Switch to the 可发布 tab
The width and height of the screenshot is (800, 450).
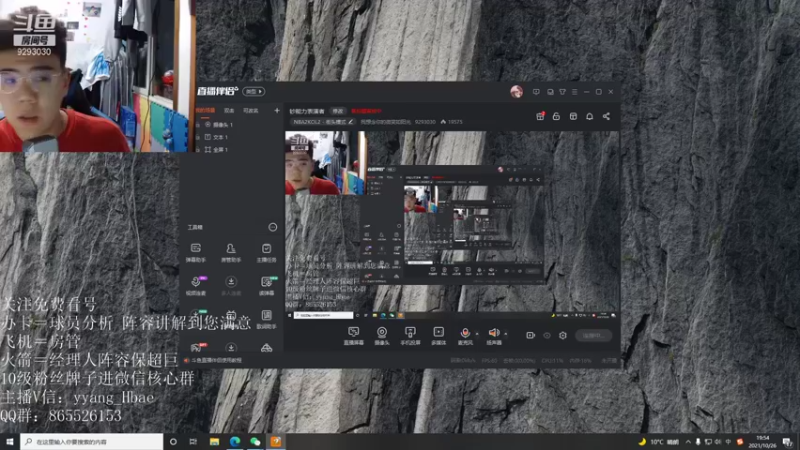(x=250, y=110)
